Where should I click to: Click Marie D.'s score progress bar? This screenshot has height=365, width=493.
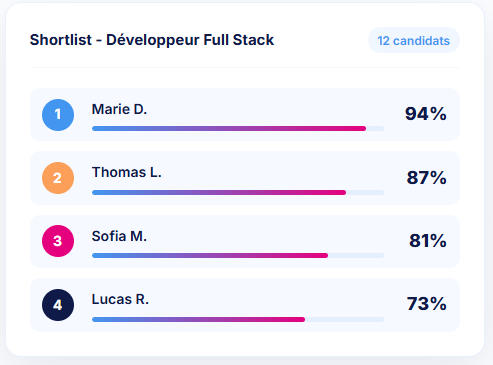(238, 128)
